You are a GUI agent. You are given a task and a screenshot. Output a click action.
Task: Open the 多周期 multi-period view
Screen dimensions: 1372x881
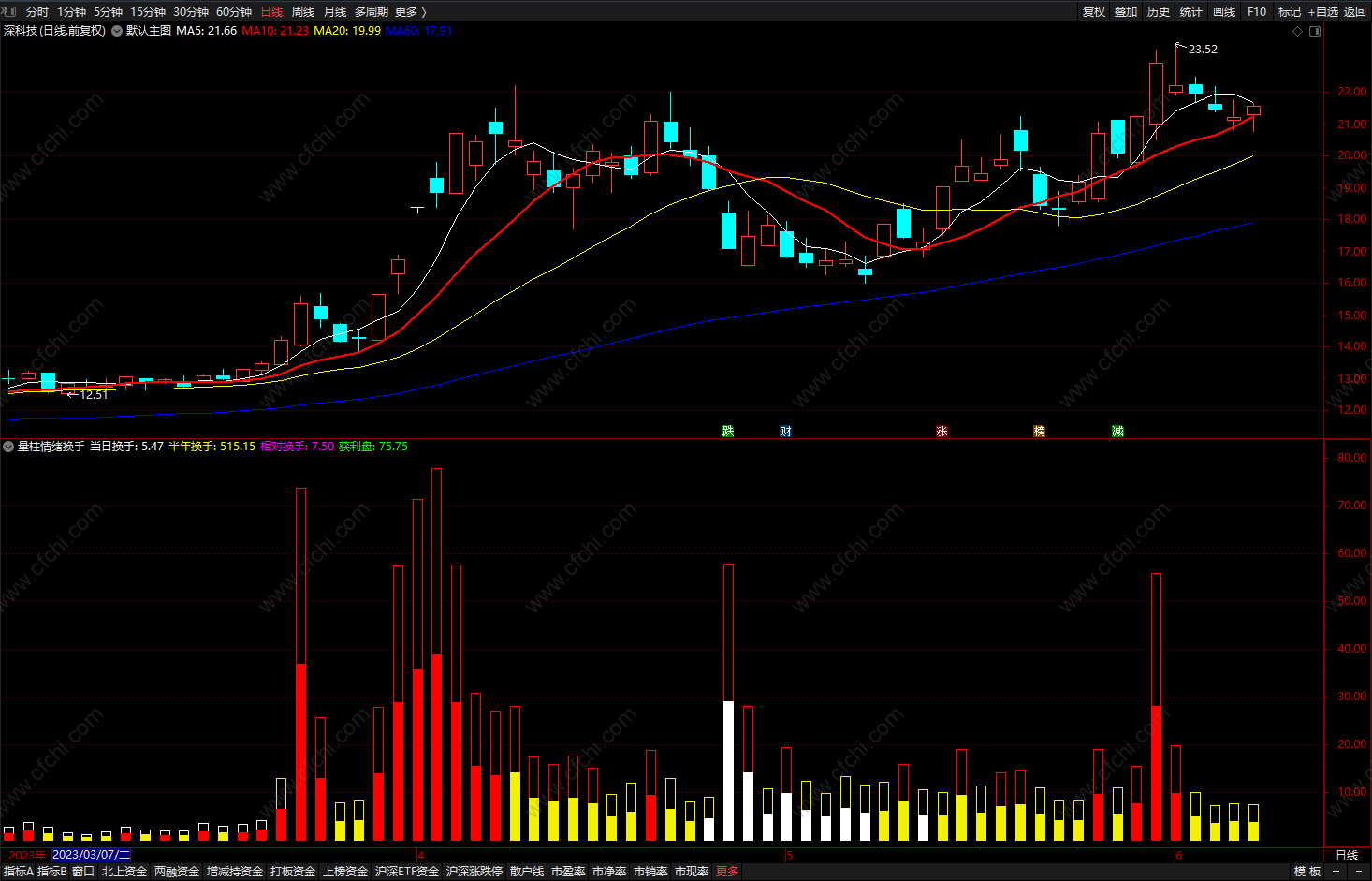[372, 11]
